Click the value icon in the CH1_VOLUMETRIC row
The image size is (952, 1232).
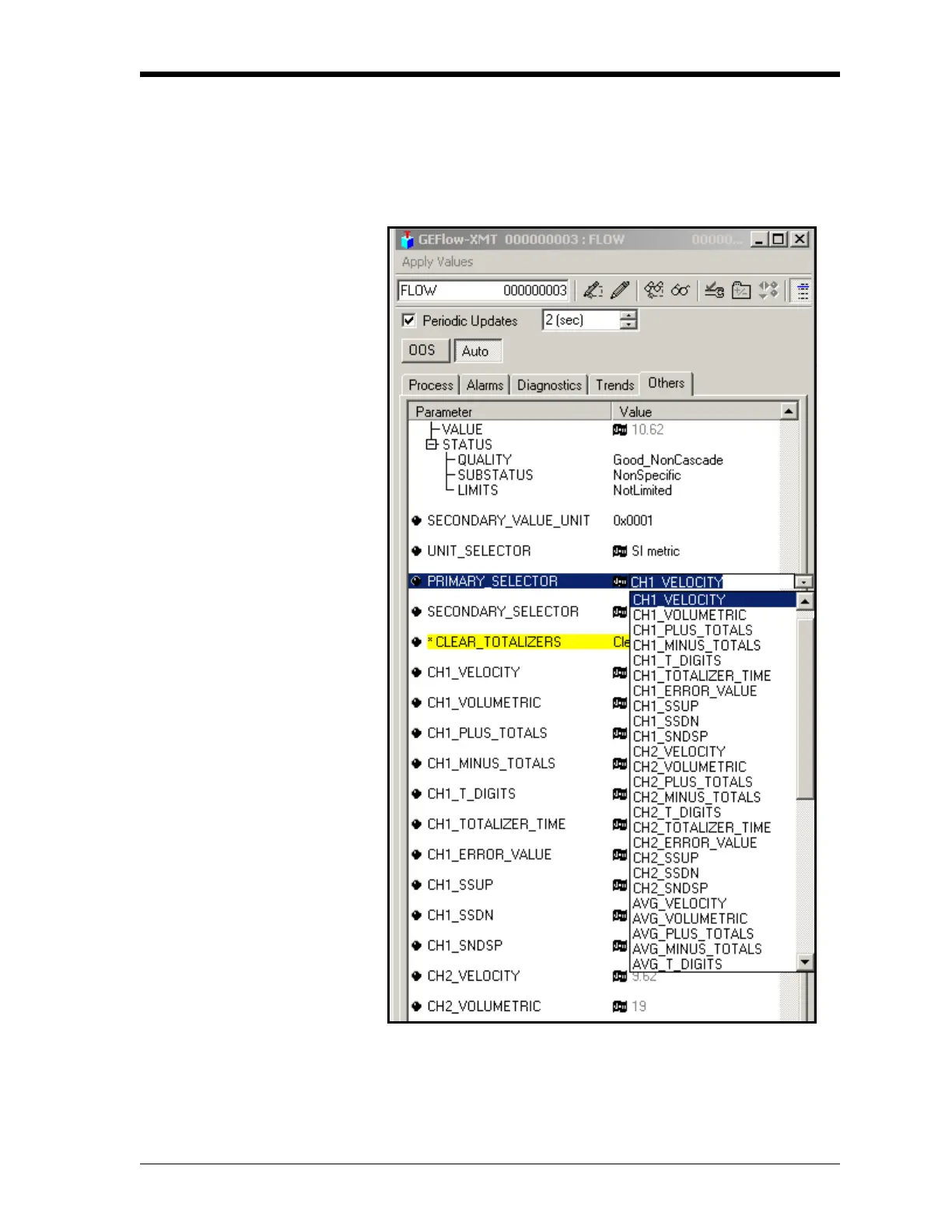pos(620,703)
